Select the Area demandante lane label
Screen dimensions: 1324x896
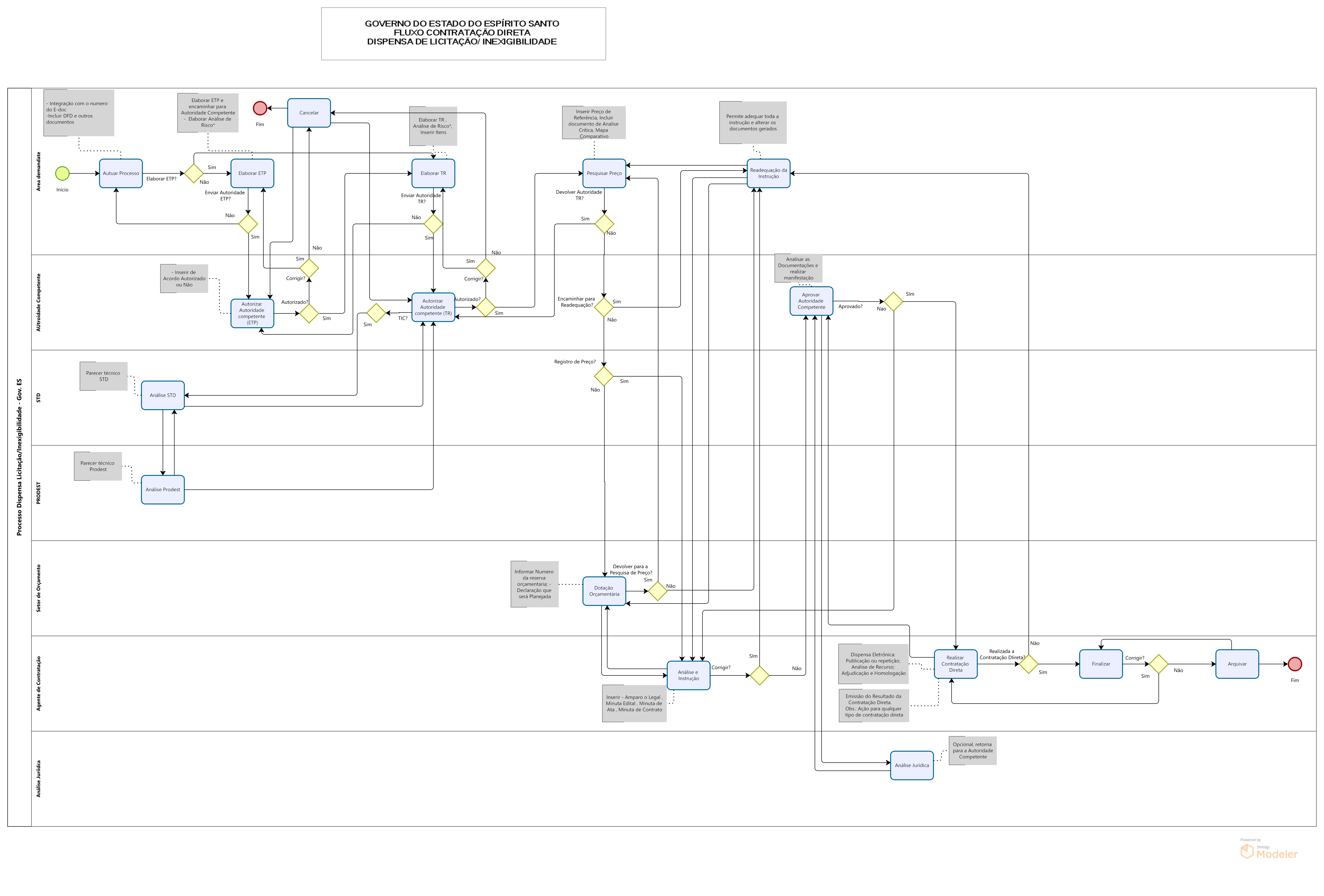pyautogui.click(x=39, y=171)
